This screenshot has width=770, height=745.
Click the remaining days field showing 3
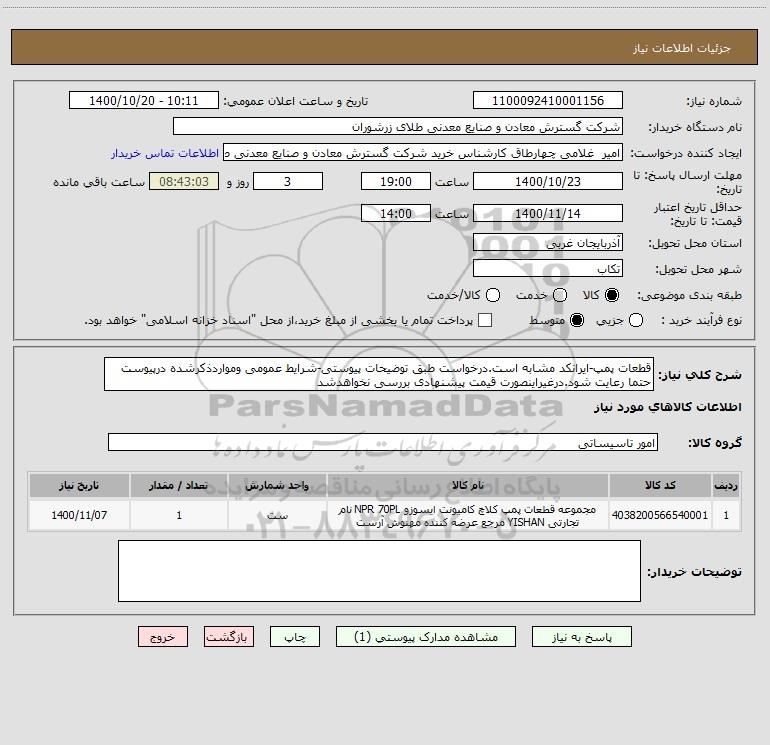(288, 181)
